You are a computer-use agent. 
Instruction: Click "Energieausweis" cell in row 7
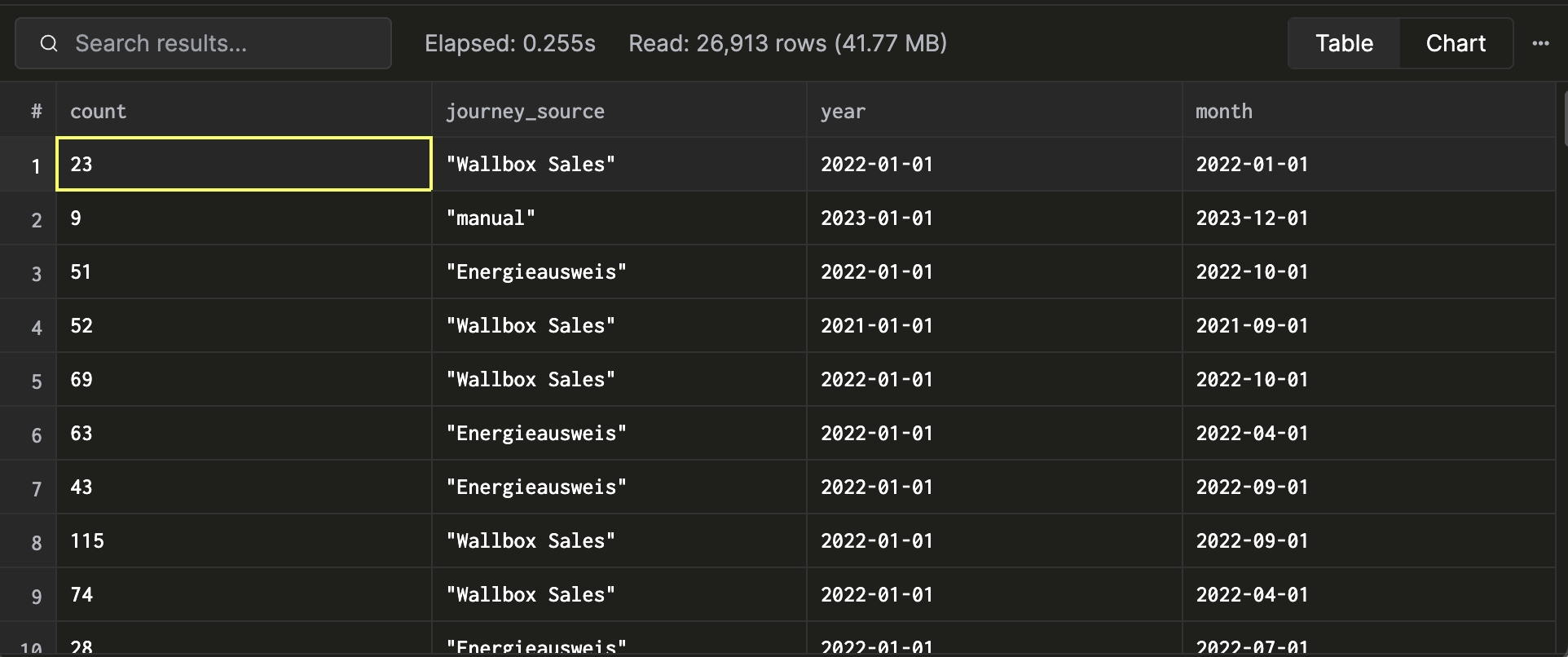(619, 487)
